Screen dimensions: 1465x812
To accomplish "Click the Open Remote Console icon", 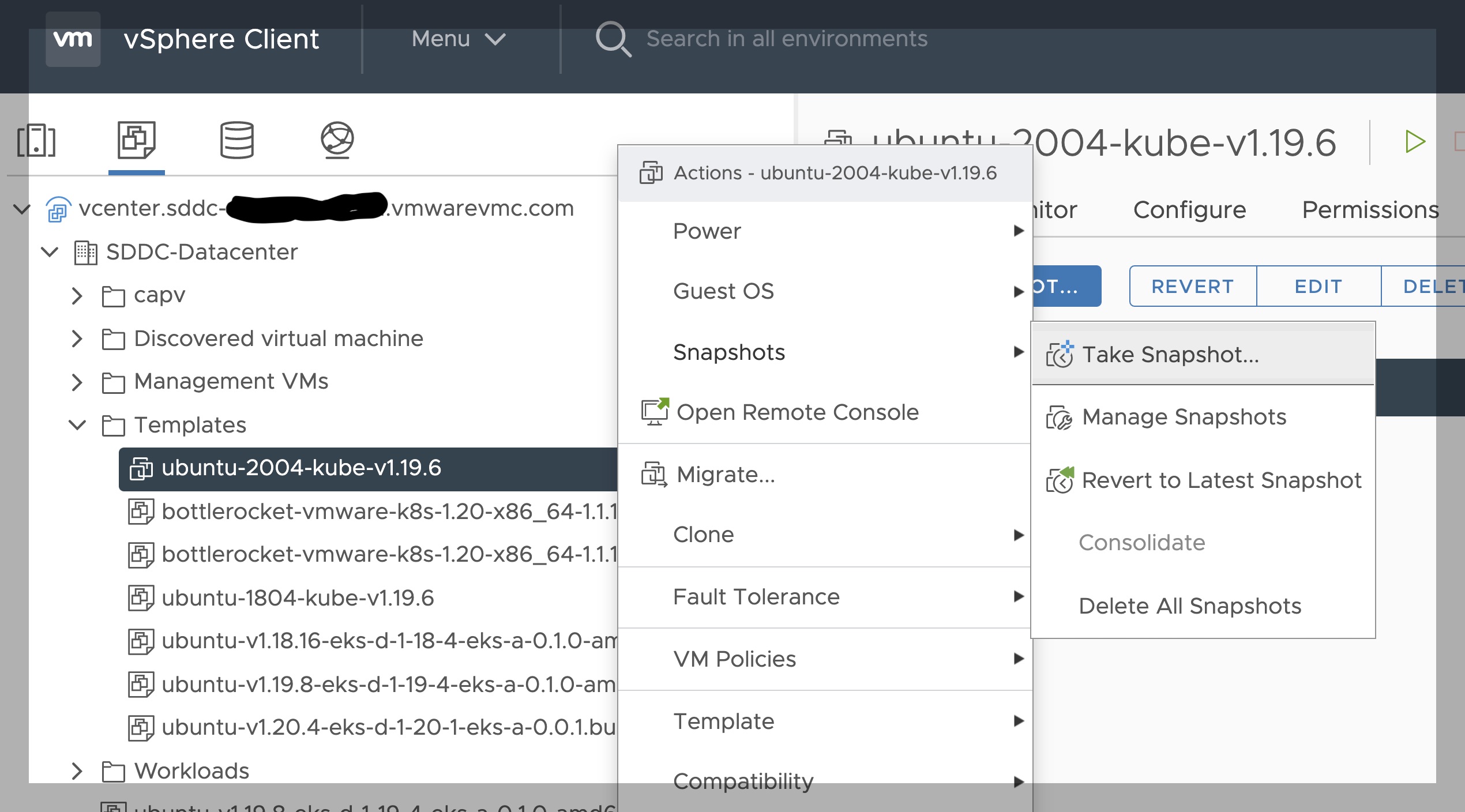I will pyautogui.click(x=655, y=412).
